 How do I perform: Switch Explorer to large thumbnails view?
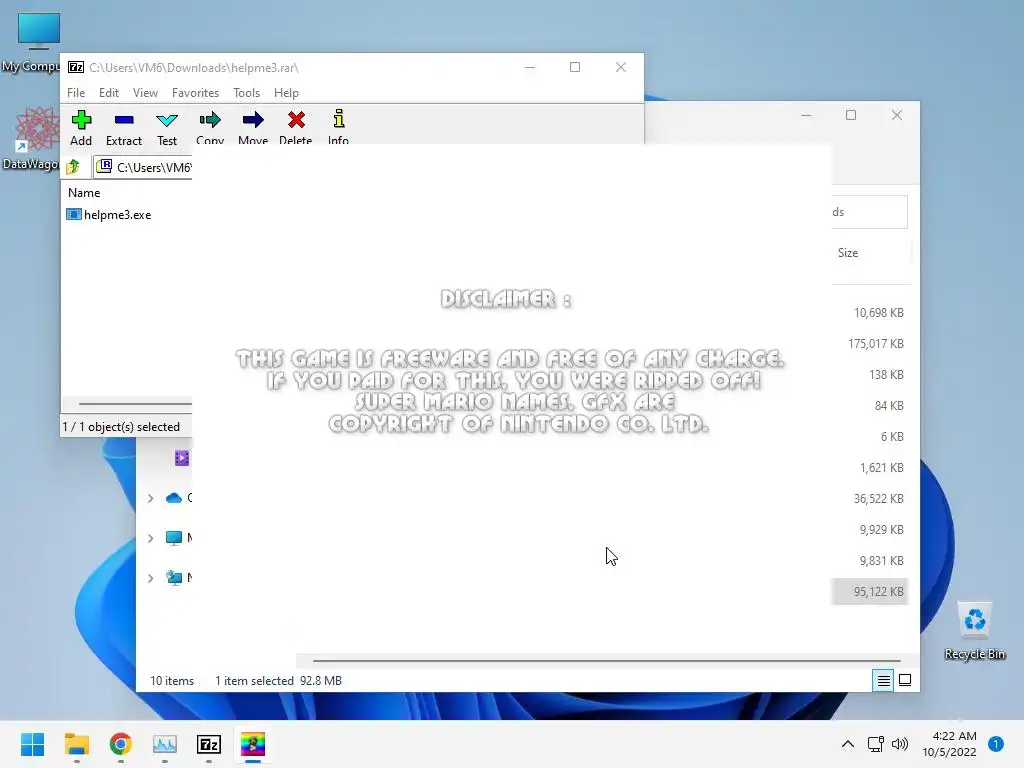point(905,680)
